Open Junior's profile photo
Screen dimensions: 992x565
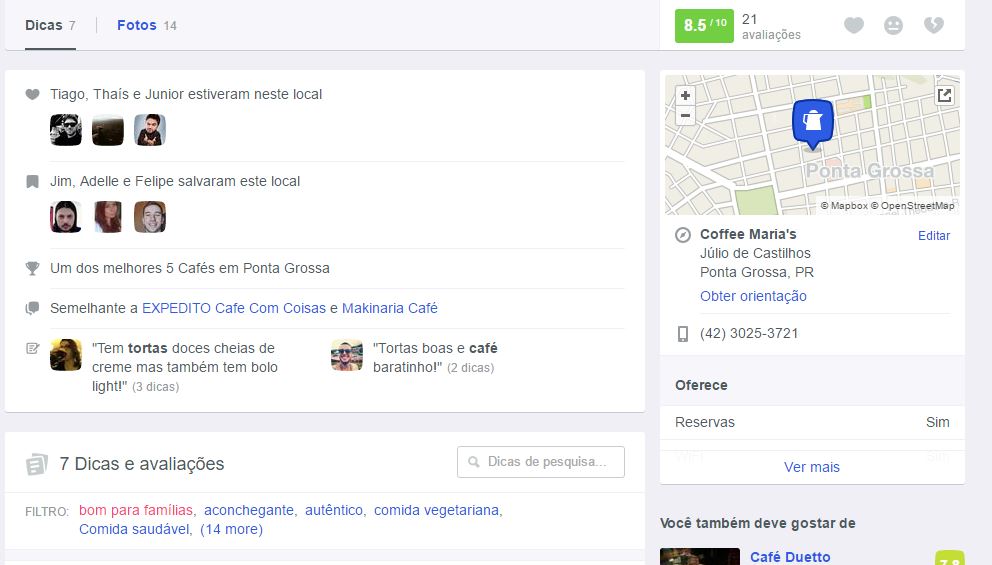(x=150, y=130)
